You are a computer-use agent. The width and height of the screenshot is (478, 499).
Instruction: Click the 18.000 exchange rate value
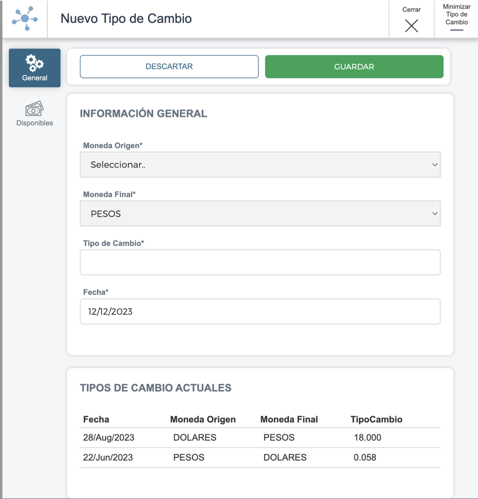pos(367,437)
